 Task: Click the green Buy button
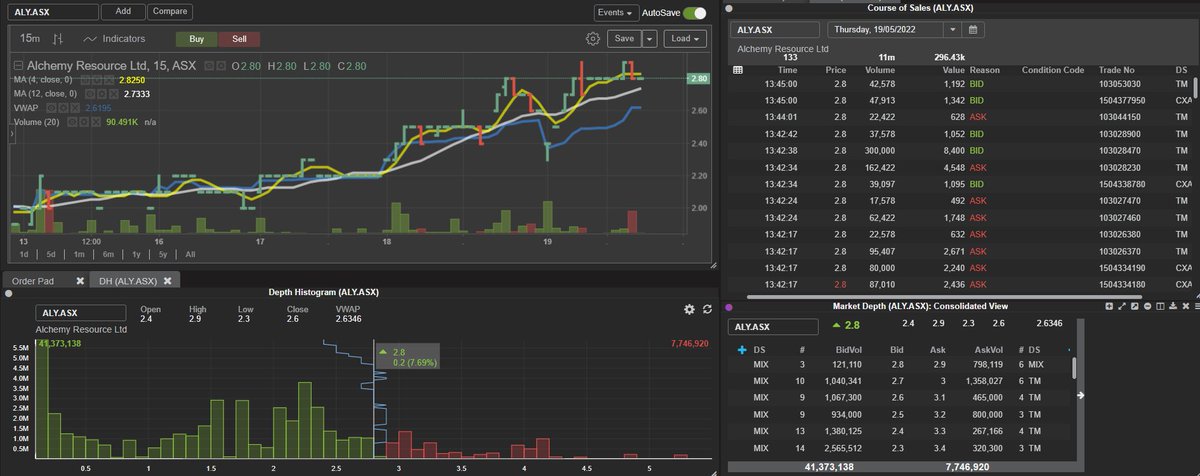(x=196, y=39)
